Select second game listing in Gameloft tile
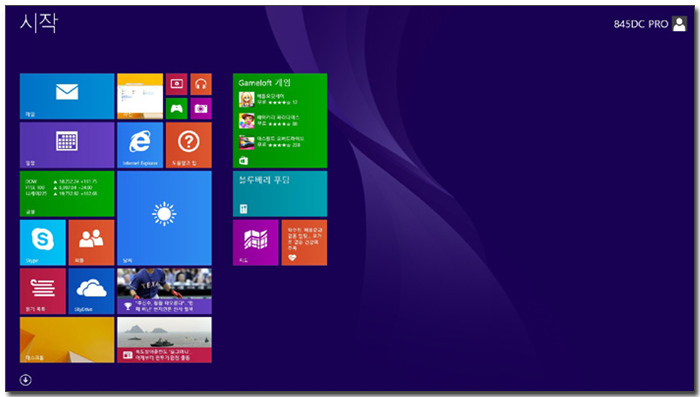 (269, 121)
